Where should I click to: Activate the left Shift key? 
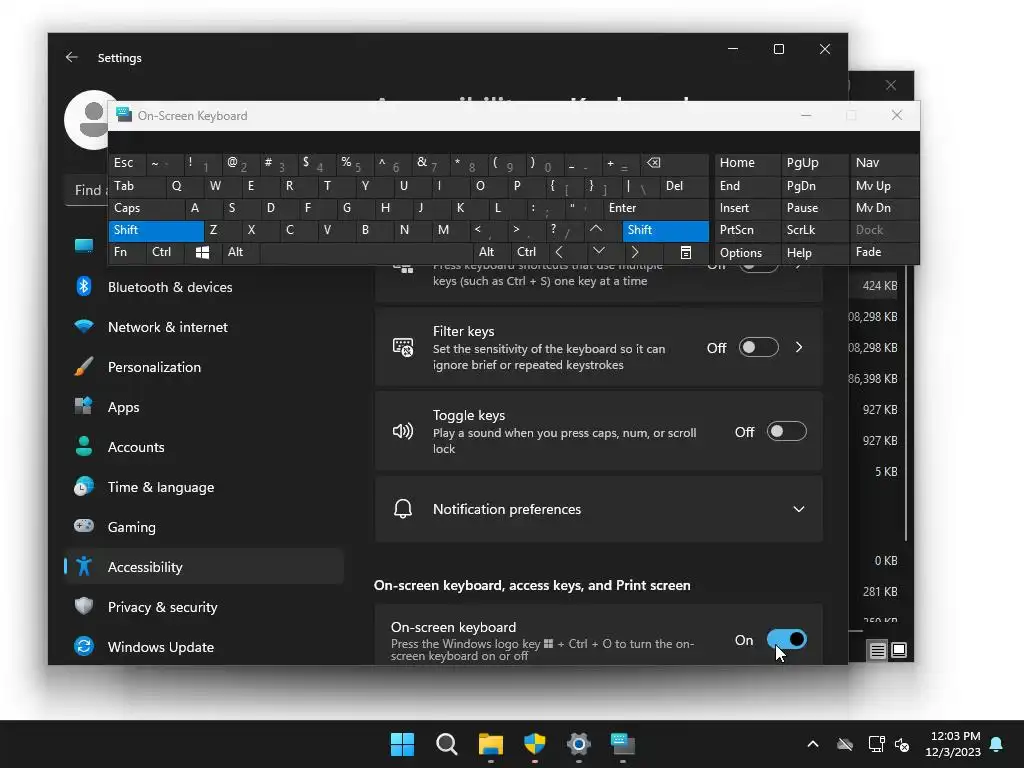[156, 231]
